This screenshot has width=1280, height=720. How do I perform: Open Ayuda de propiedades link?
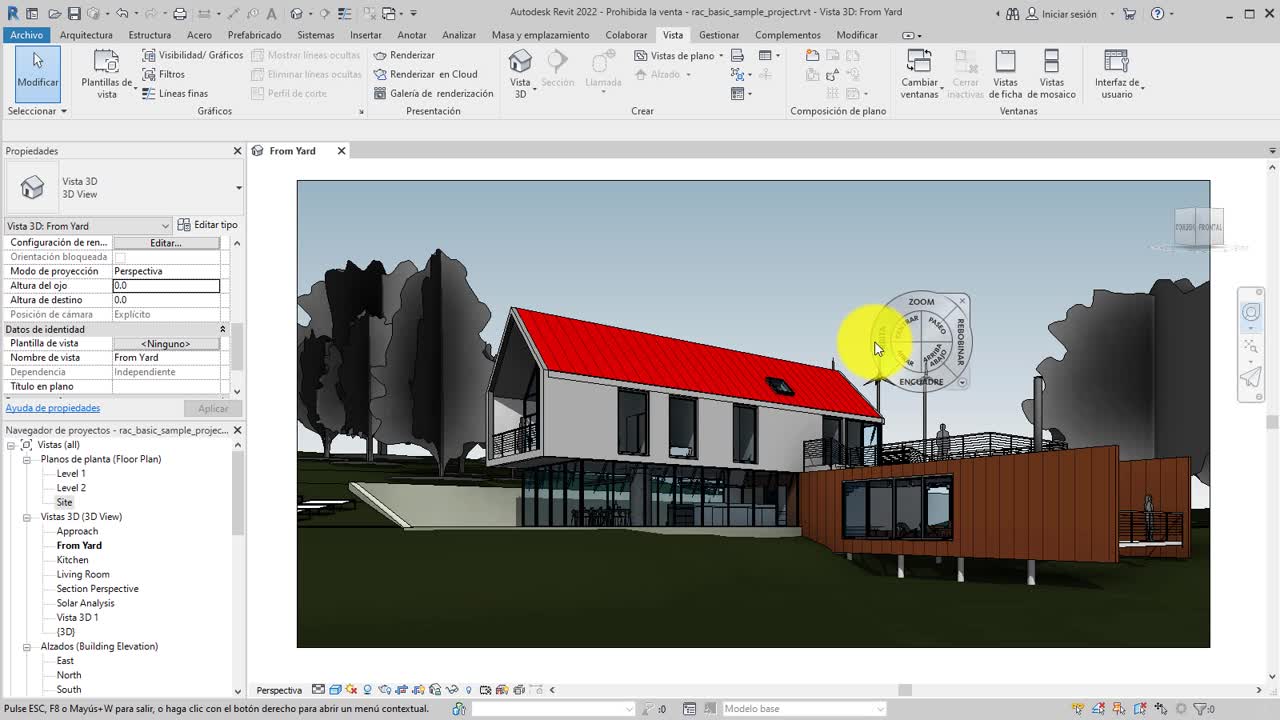coord(53,408)
